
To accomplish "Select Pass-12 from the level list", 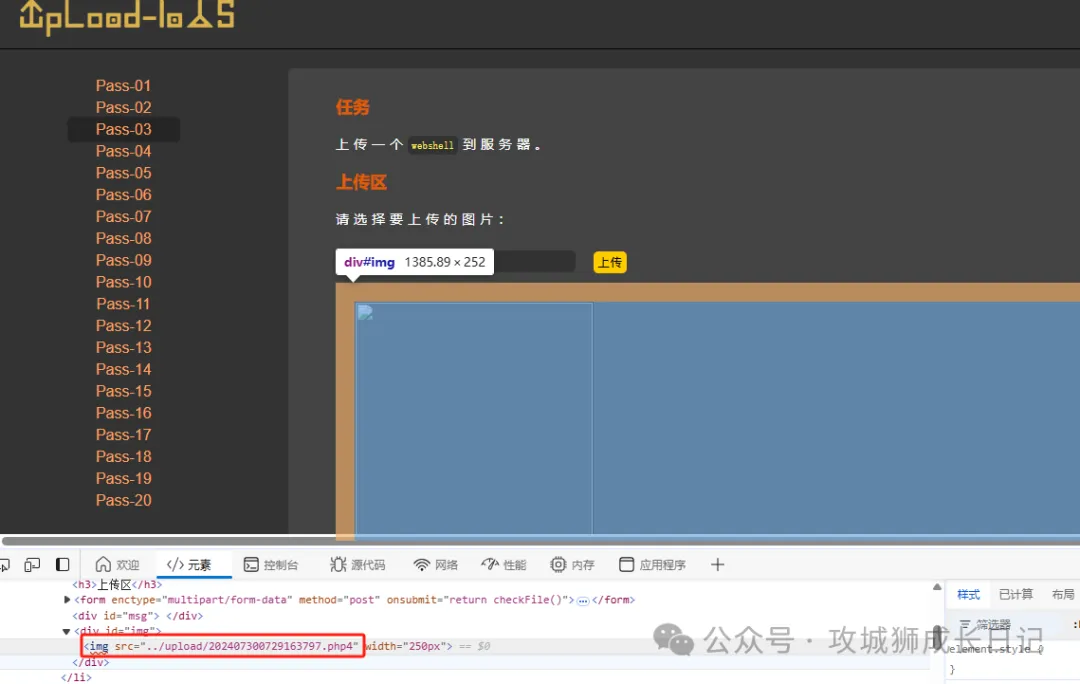I will (124, 325).
